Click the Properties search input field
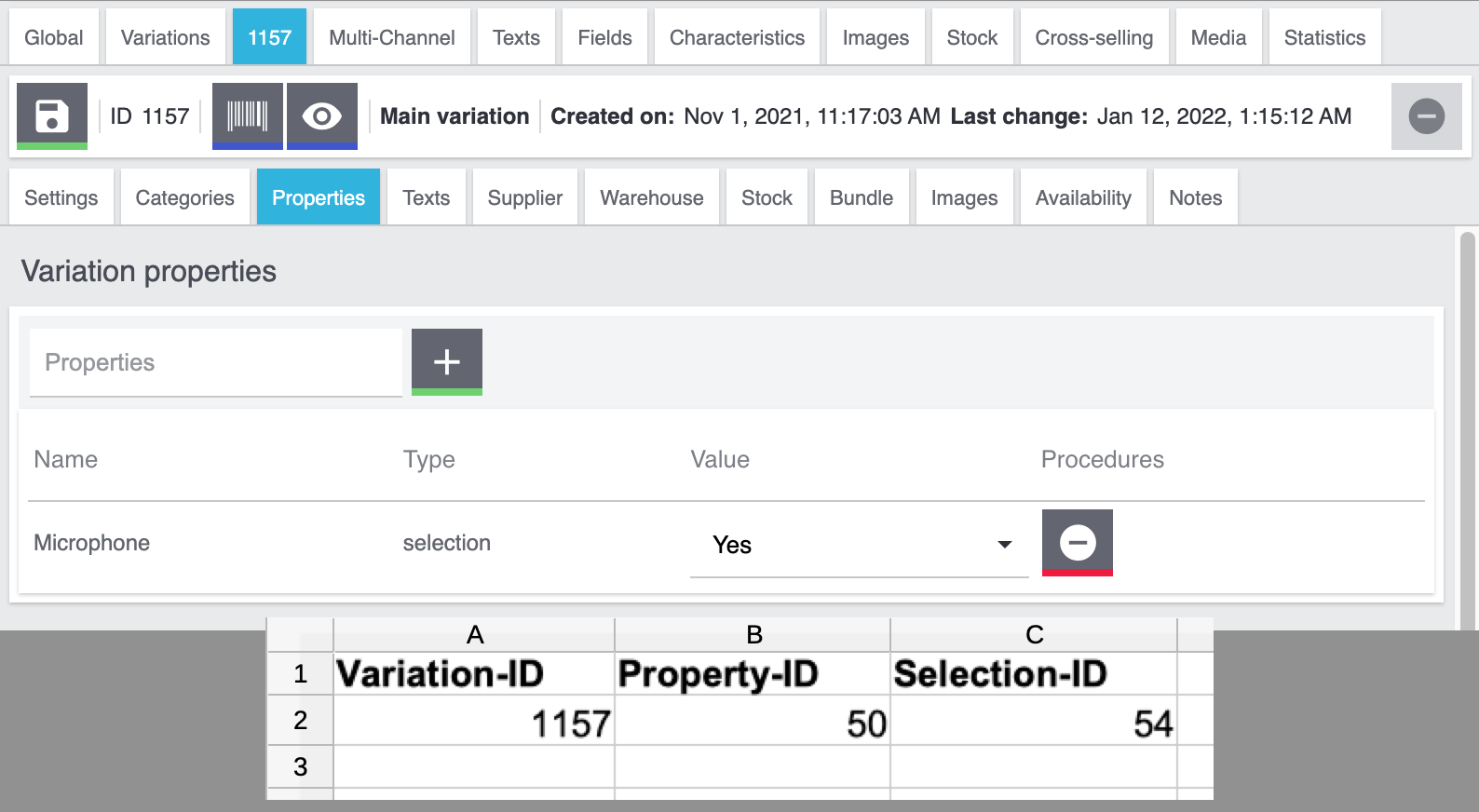Viewport: 1479px width, 812px height. tap(215, 362)
